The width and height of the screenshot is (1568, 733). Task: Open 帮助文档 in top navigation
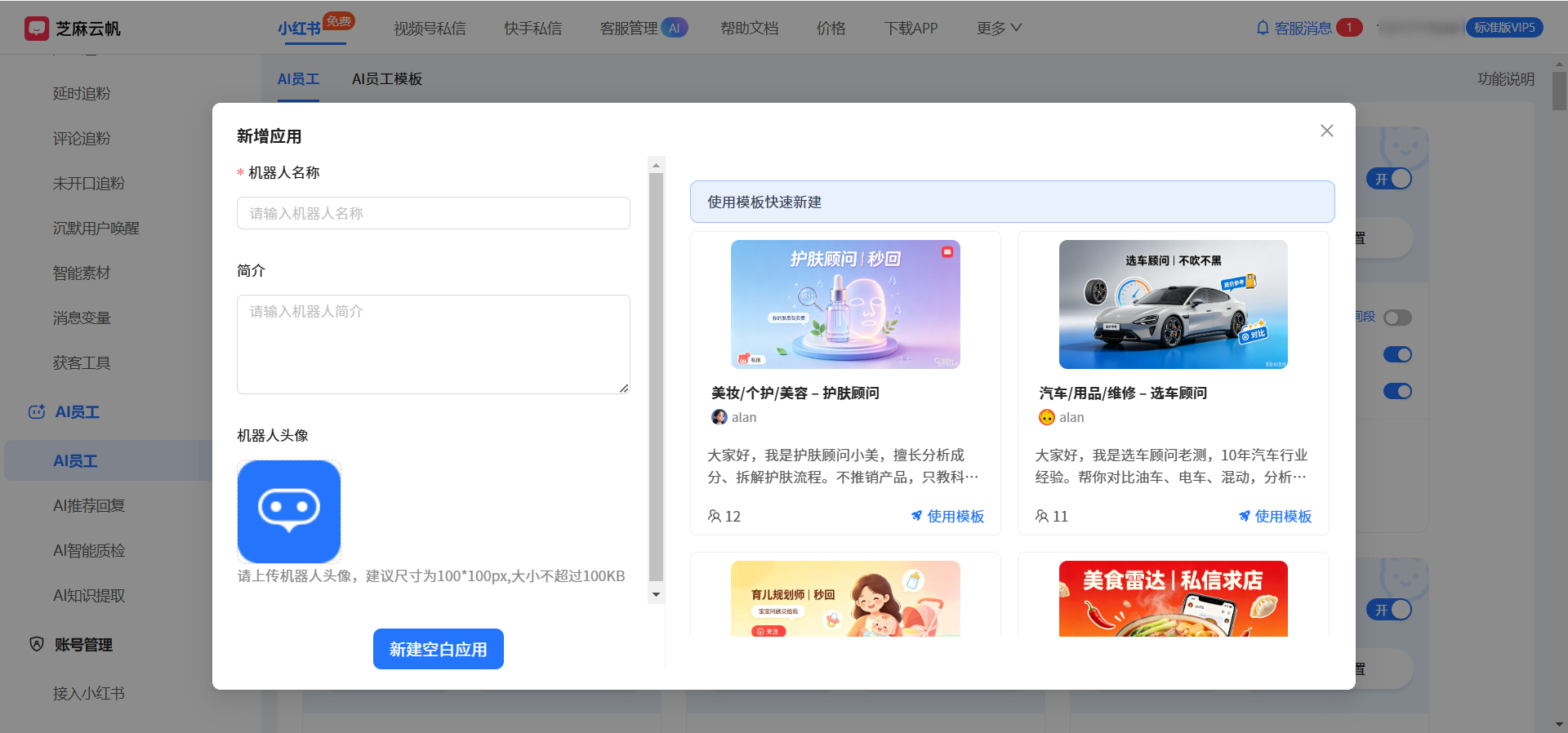coord(750,29)
